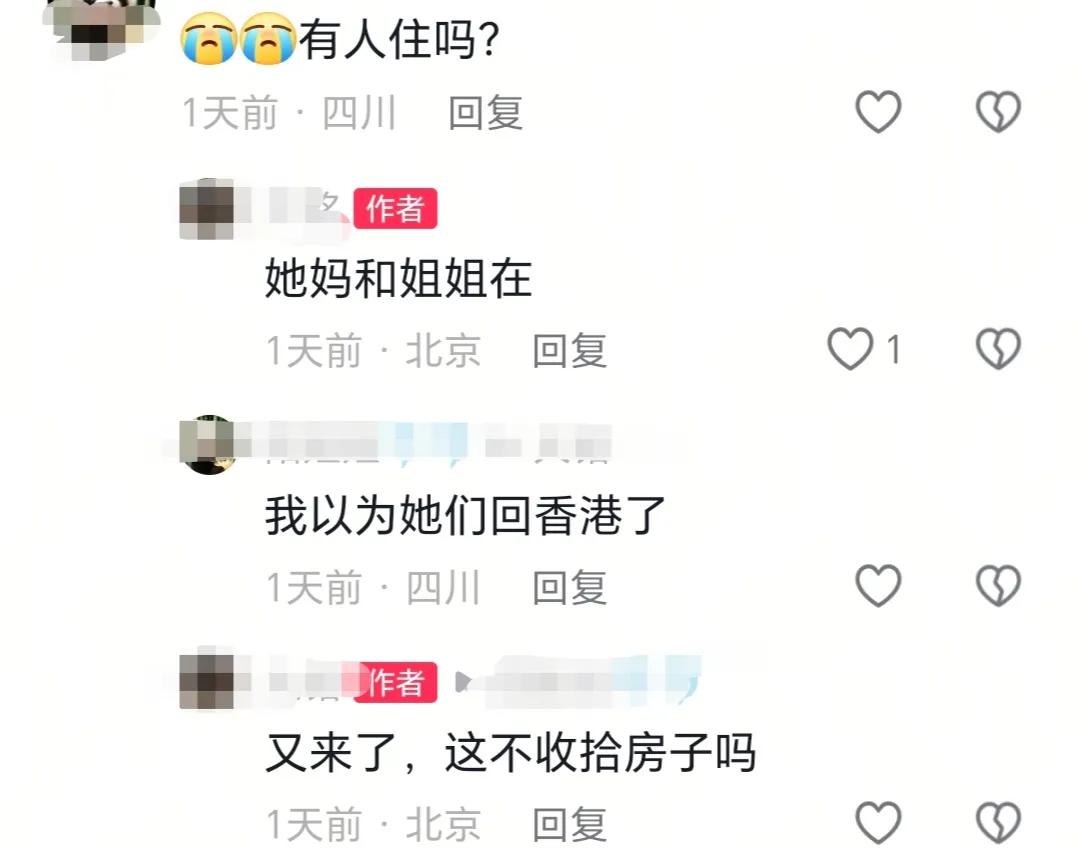The image size is (1079, 854).
Task: Open author avatar above '又来了' reply
Action: point(207,681)
